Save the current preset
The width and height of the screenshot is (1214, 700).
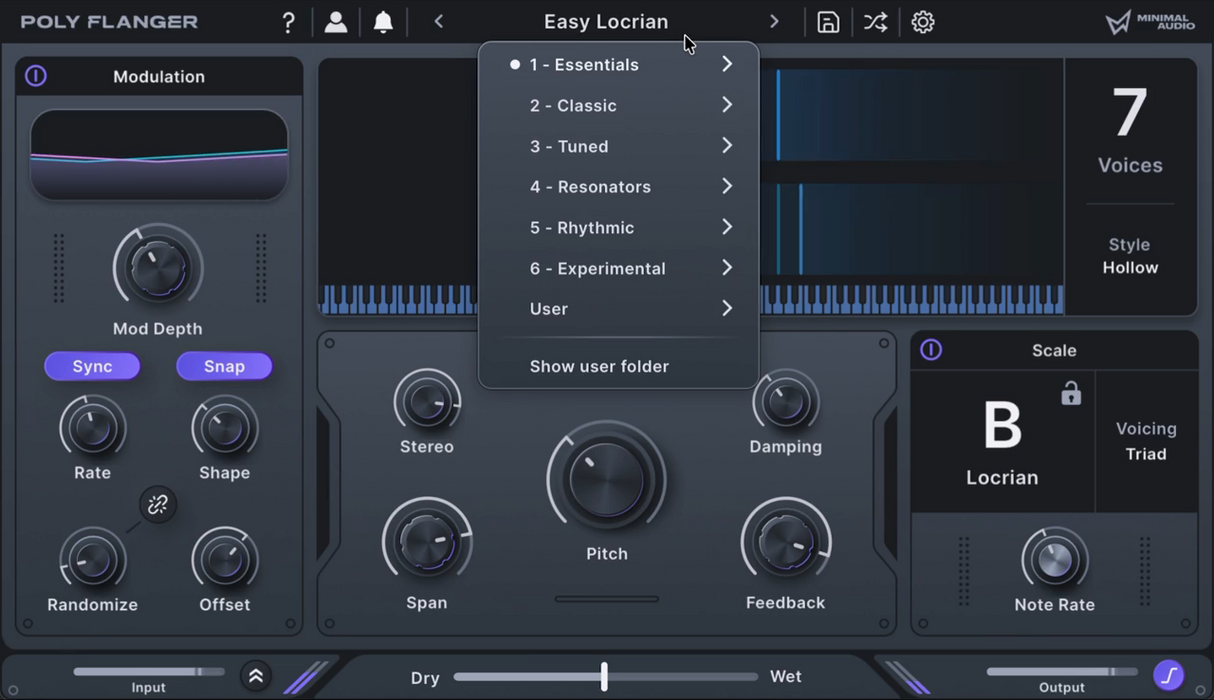click(827, 21)
